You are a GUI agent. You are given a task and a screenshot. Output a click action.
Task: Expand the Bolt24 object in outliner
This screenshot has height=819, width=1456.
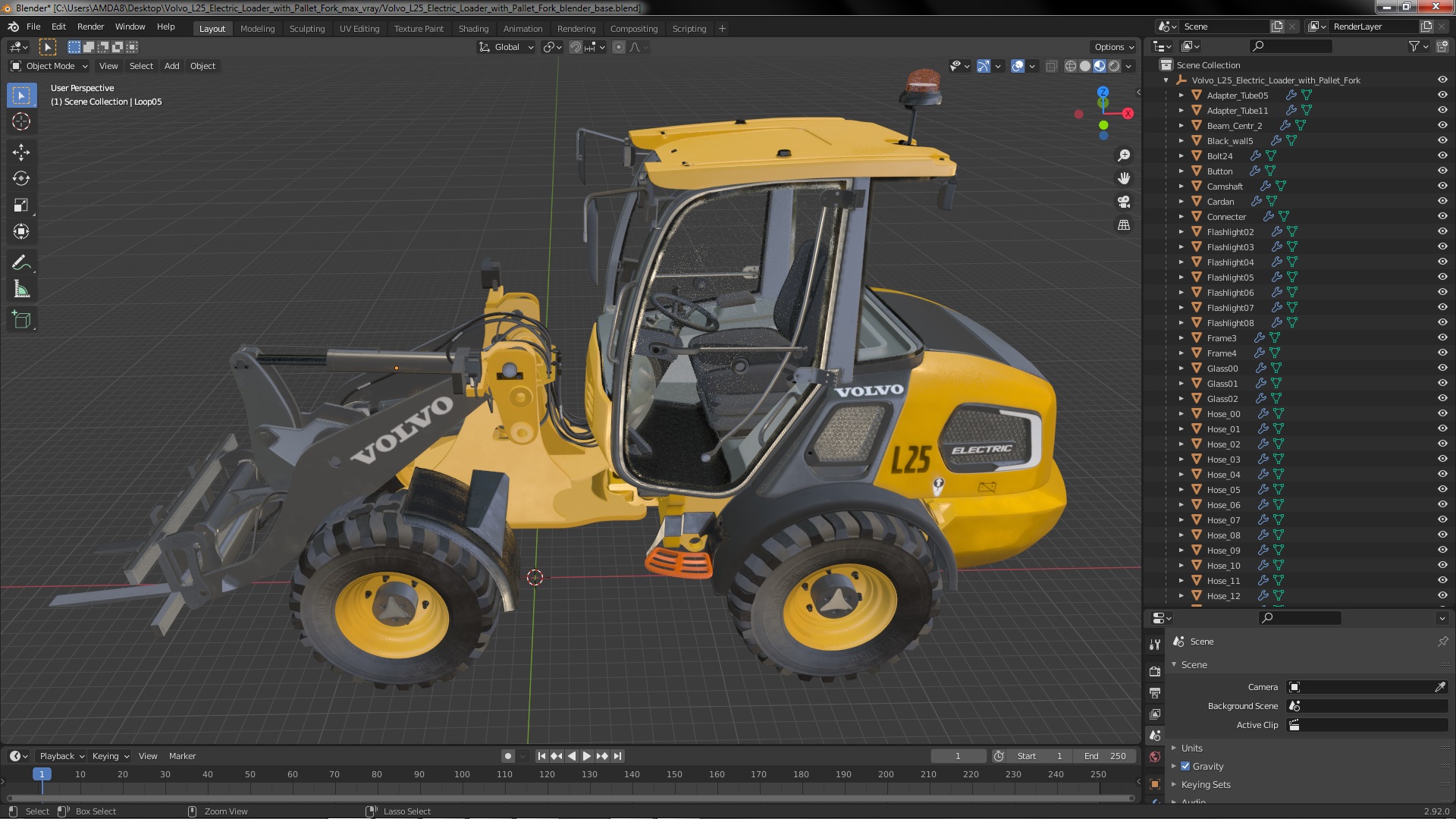(x=1181, y=156)
